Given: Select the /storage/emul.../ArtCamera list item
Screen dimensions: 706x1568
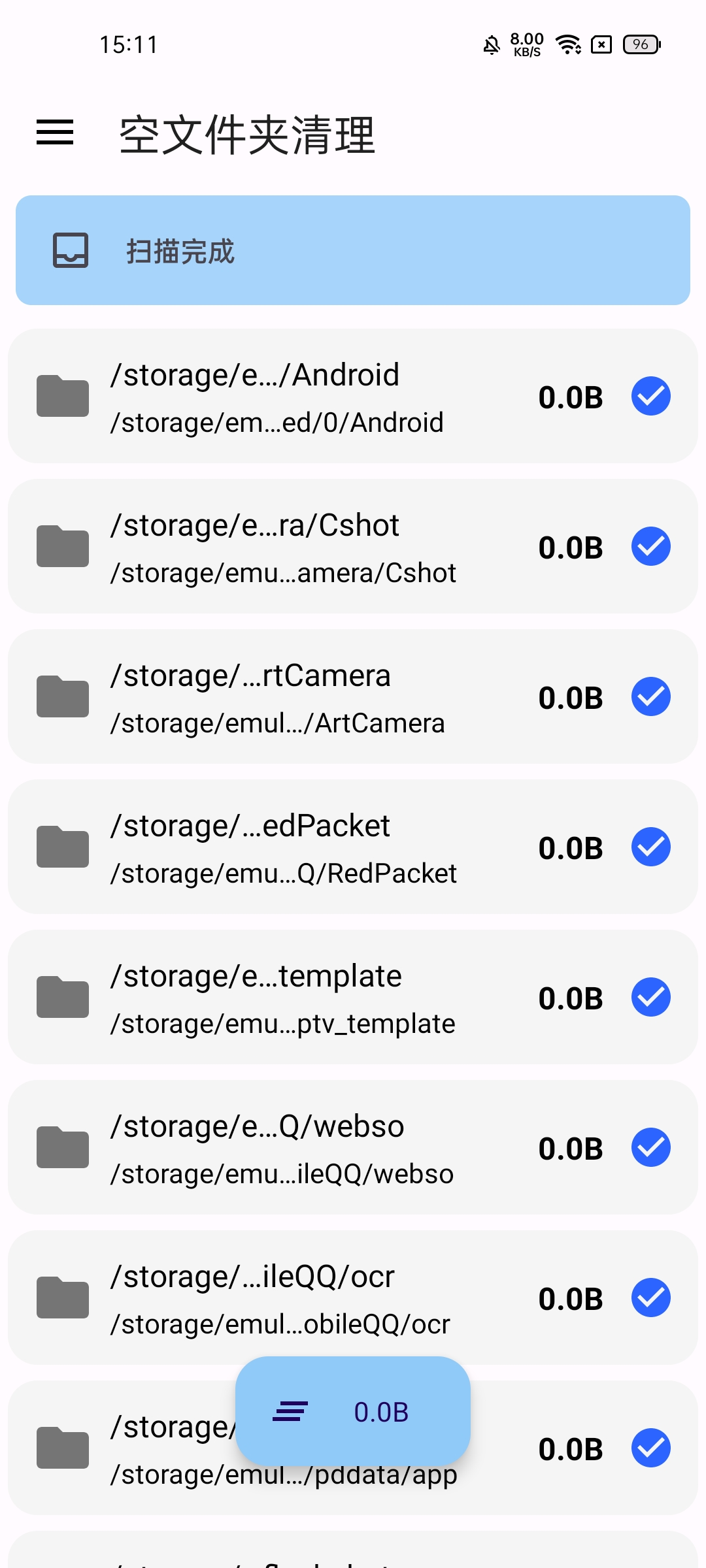Looking at the screenshot, I should point(314,697).
